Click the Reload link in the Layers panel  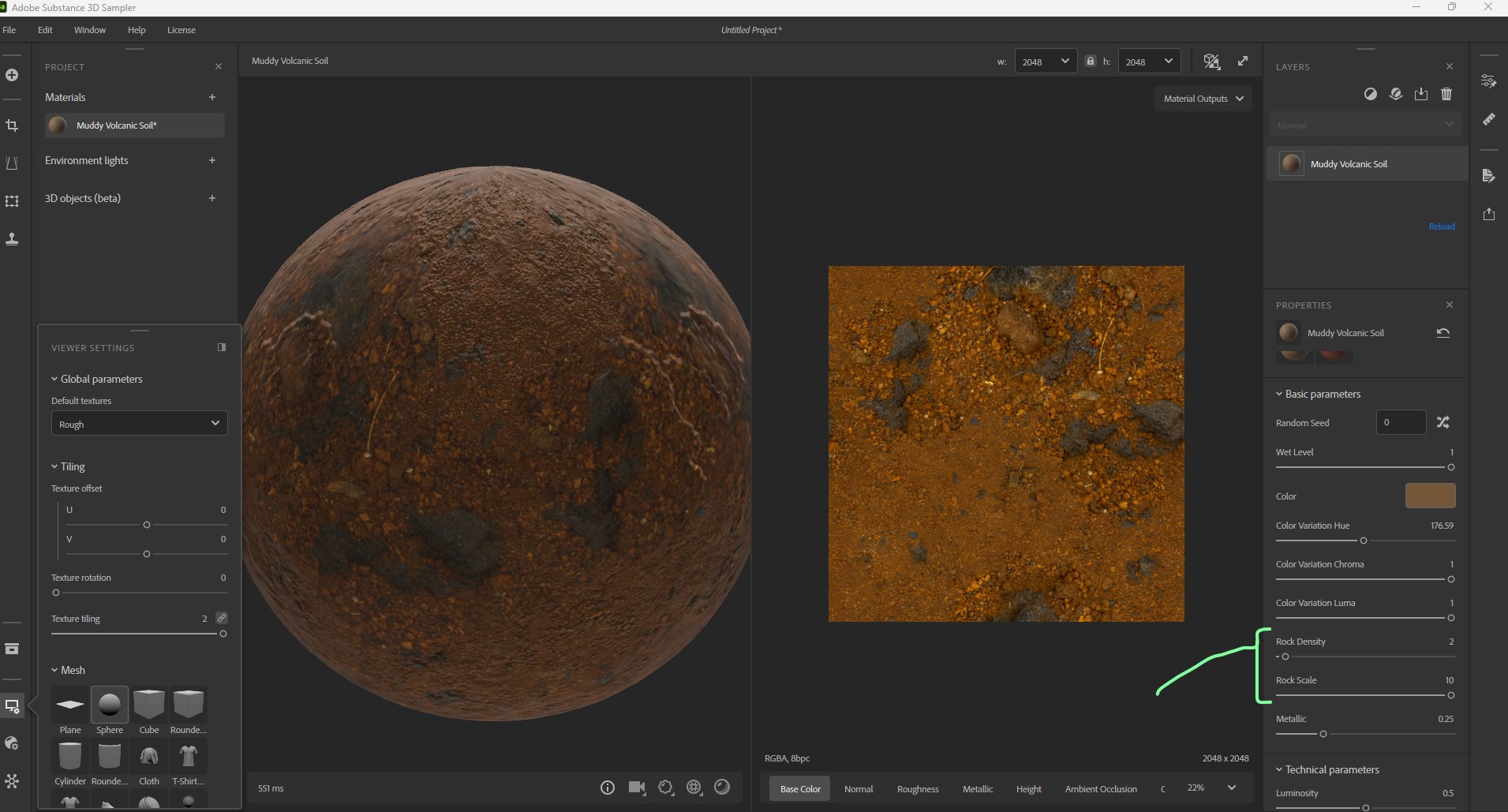1442,226
